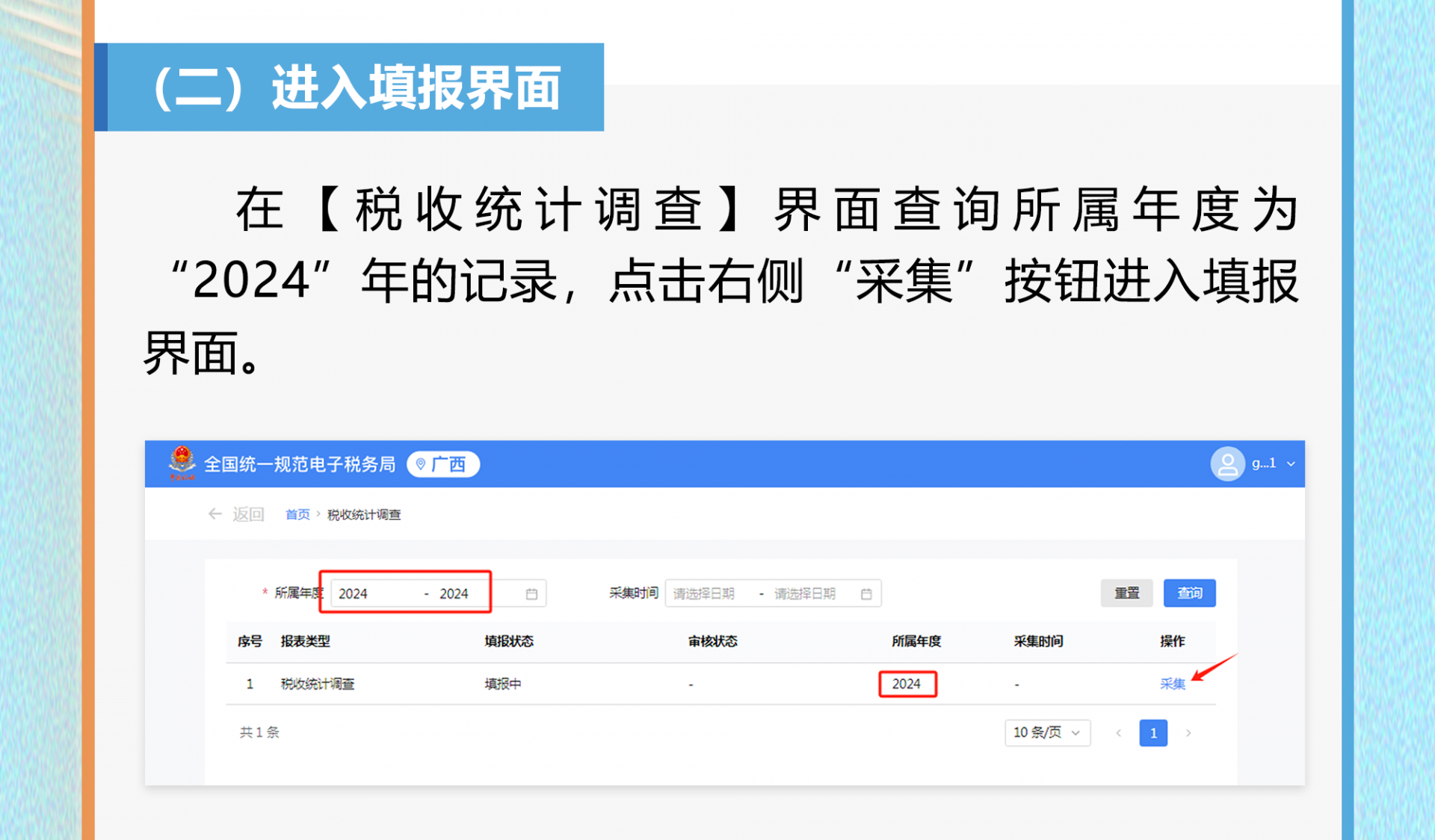Click the 采集时间 start date field

click(x=704, y=594)
